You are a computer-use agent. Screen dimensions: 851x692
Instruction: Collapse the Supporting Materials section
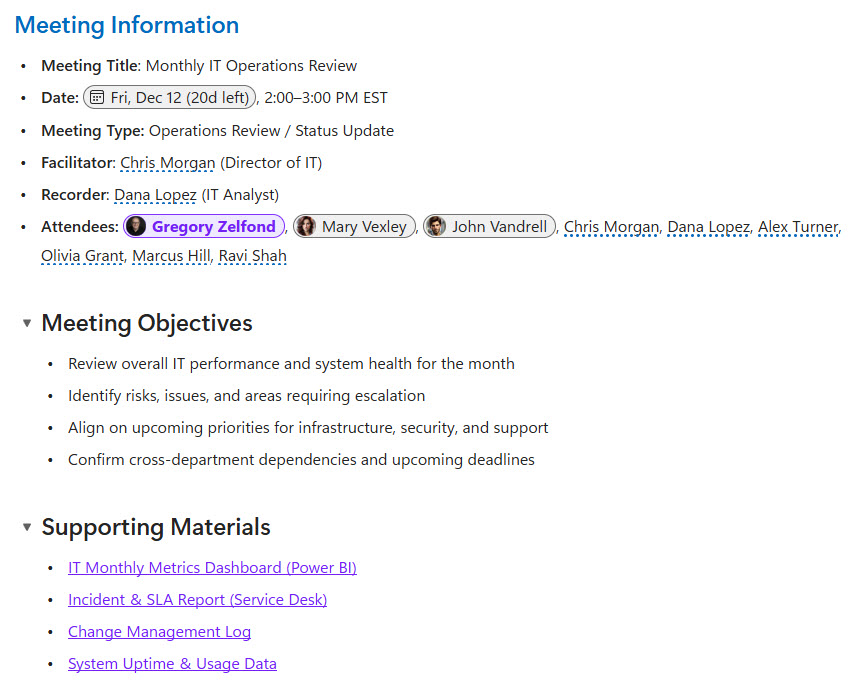(25, 527)
